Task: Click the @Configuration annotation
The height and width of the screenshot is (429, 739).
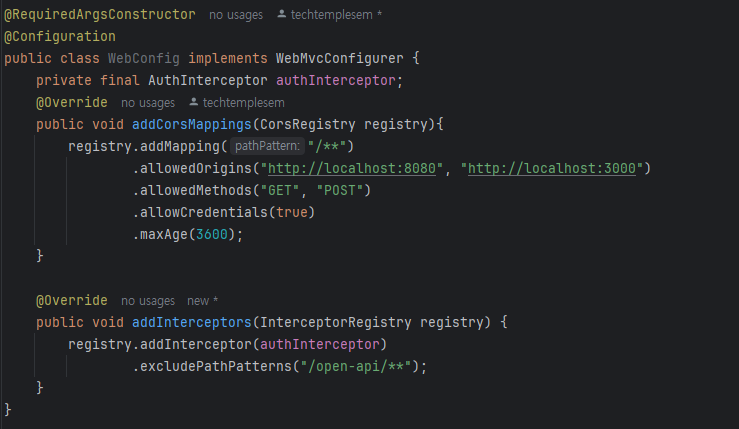Action: 60,36
